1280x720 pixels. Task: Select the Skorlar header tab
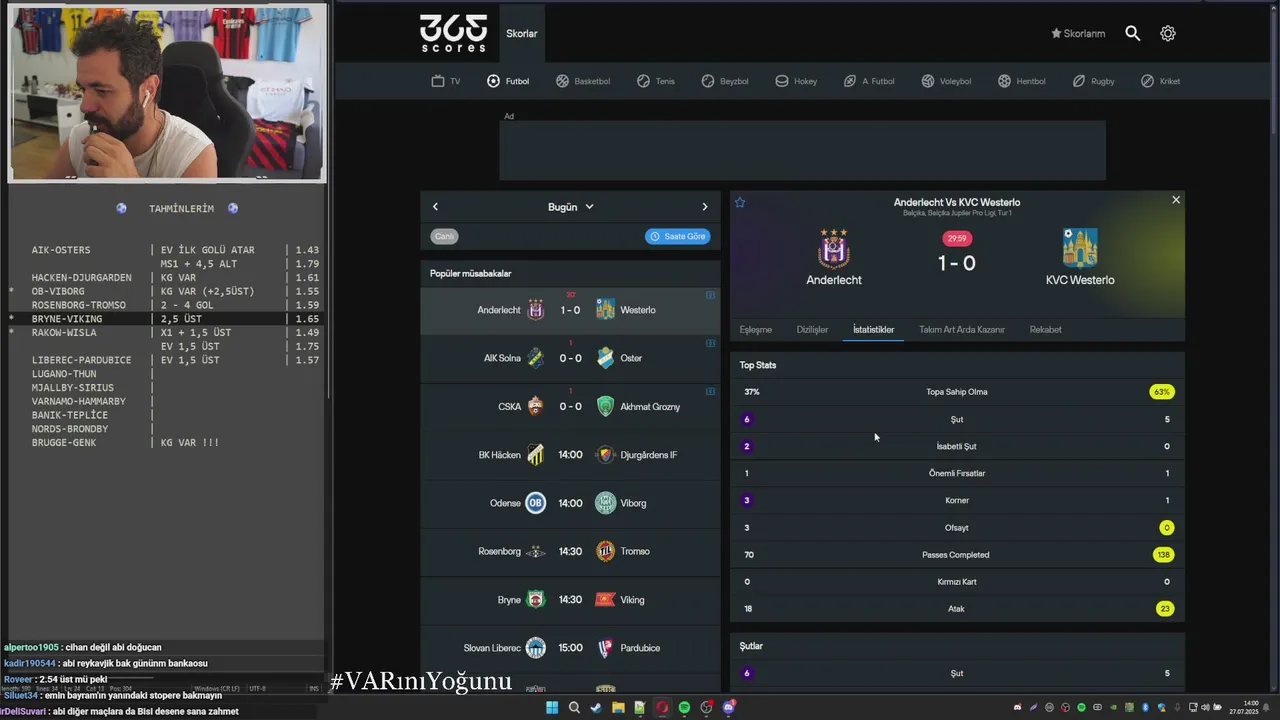coord(522,33)
